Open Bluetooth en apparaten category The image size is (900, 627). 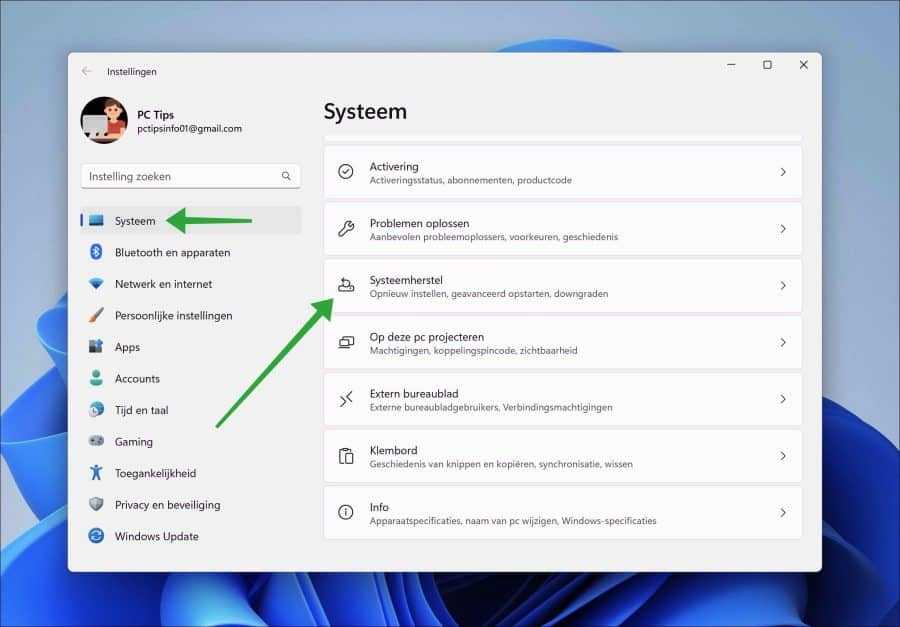(x=190, y=252)
